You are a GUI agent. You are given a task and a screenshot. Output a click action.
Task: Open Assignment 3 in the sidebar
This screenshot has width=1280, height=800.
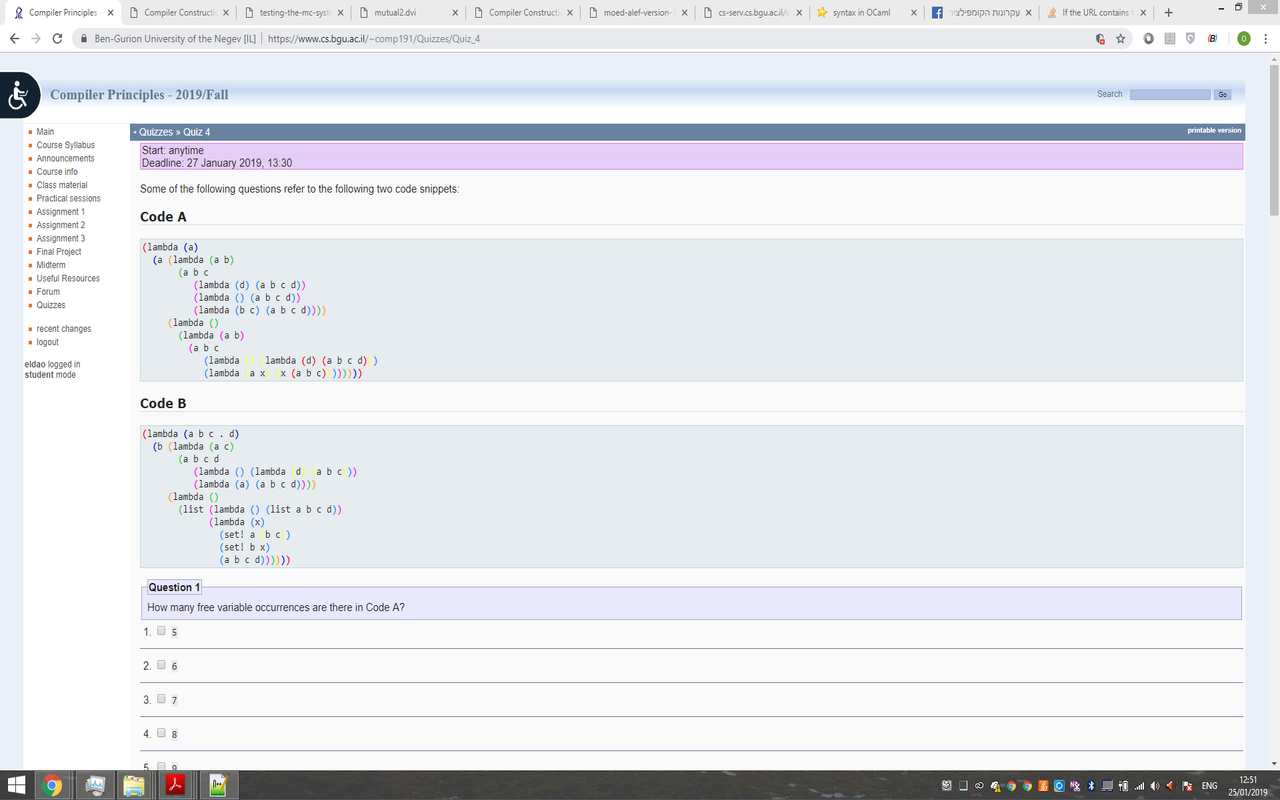click(x=61, y=238)
